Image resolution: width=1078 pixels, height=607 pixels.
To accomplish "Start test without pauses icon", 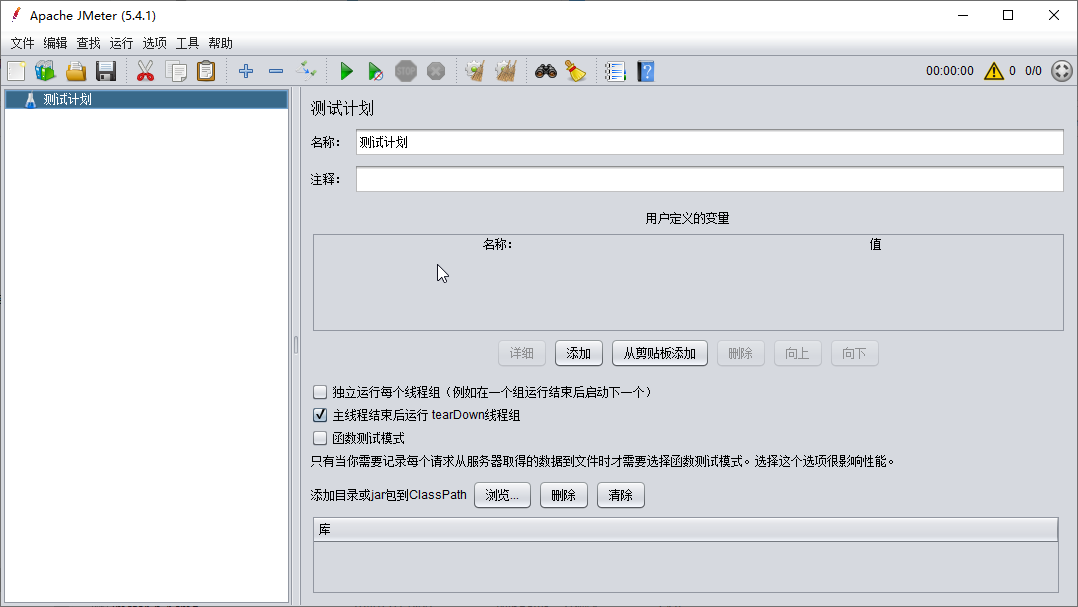I will (x=375, y=71).
